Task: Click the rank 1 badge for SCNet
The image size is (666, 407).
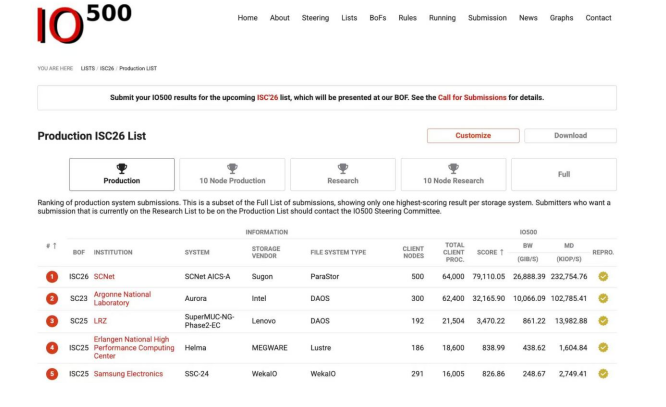Action: click(52, 277)
